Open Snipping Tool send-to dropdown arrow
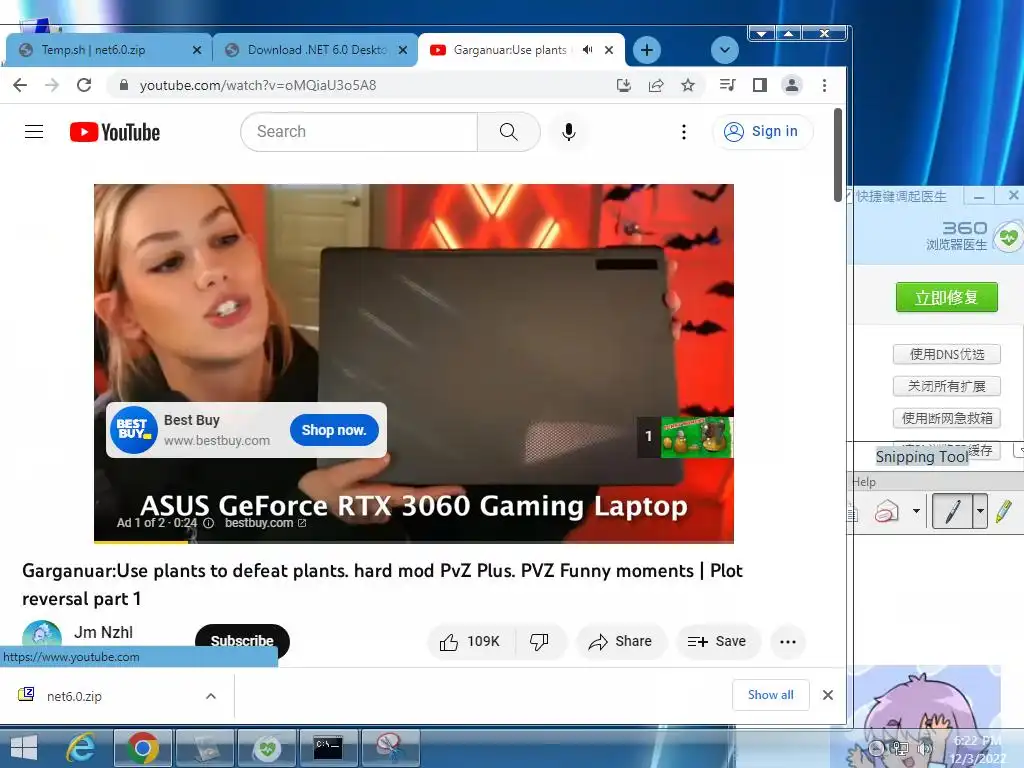 (916, 511)
